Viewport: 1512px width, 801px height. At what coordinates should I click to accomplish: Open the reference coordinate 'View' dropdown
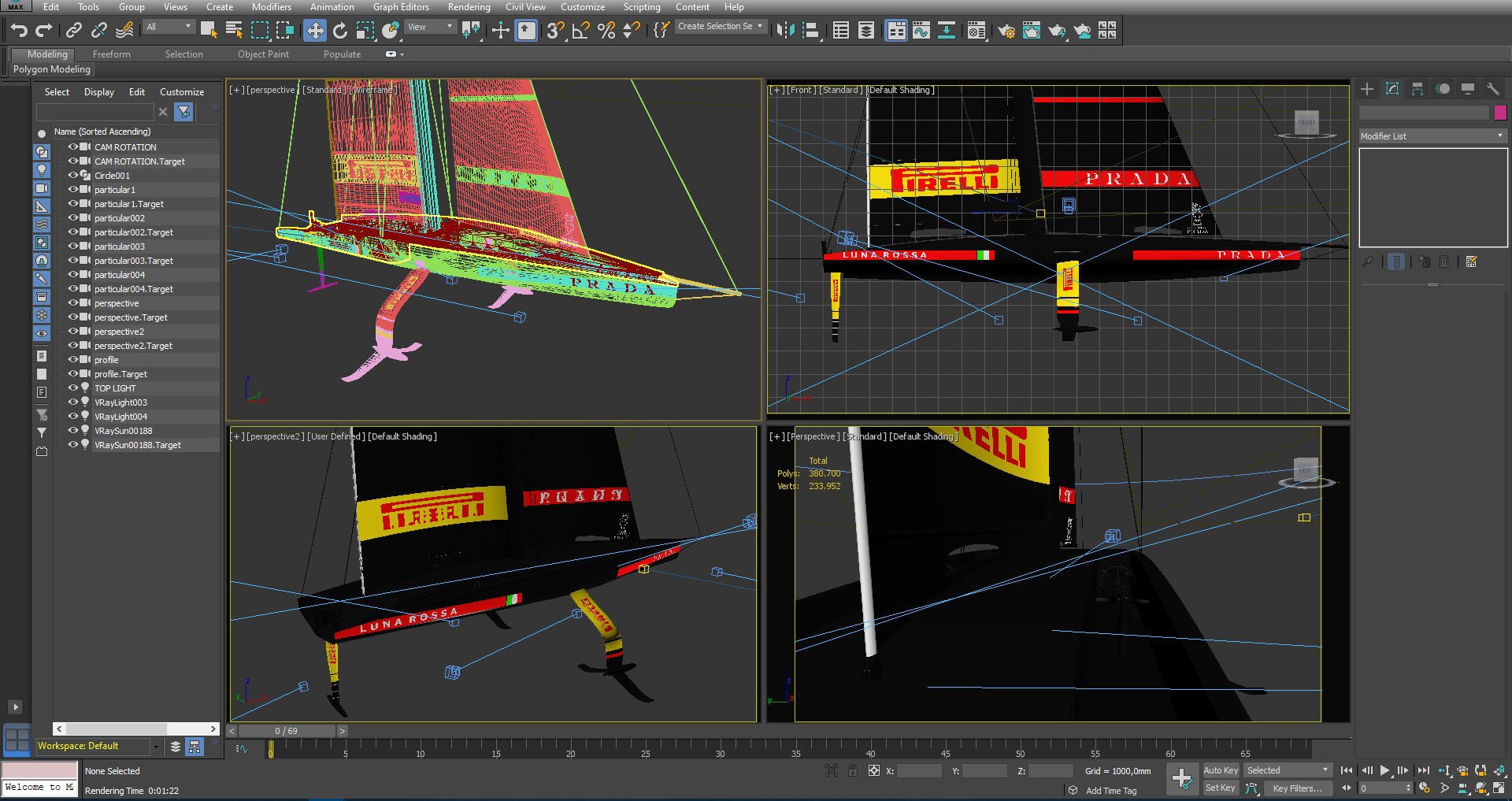coord(431,27)
